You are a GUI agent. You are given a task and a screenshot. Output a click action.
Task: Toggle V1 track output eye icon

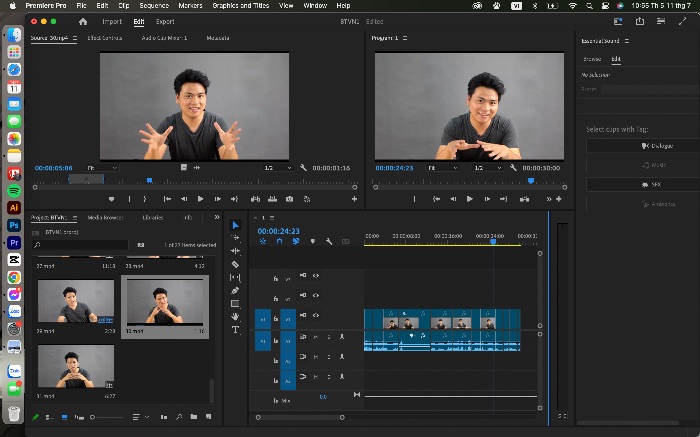[x=316, y=315]
